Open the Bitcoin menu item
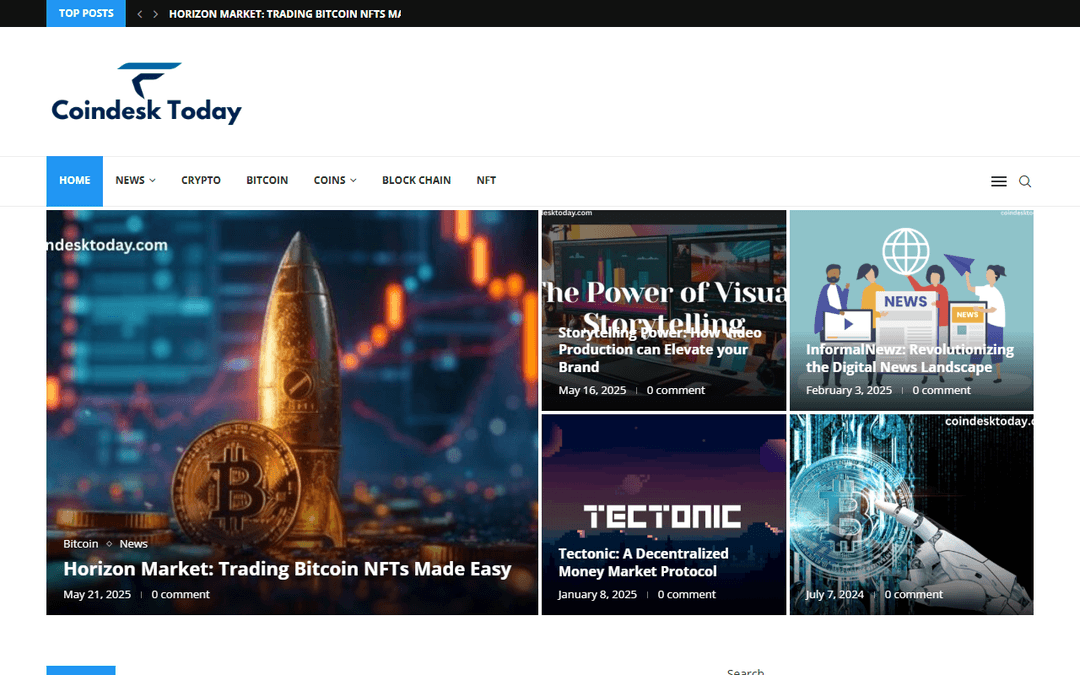 point(267,180)
